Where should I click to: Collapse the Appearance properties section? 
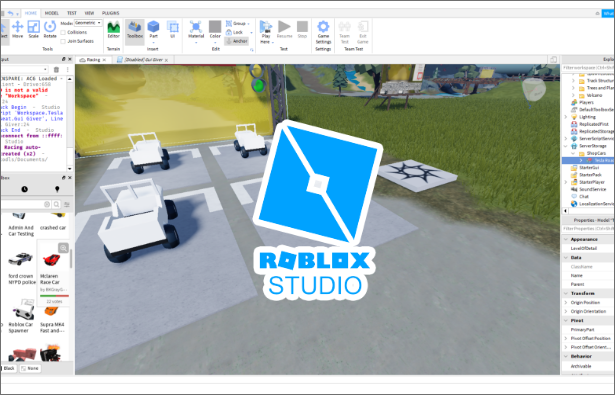pos(566,239)
